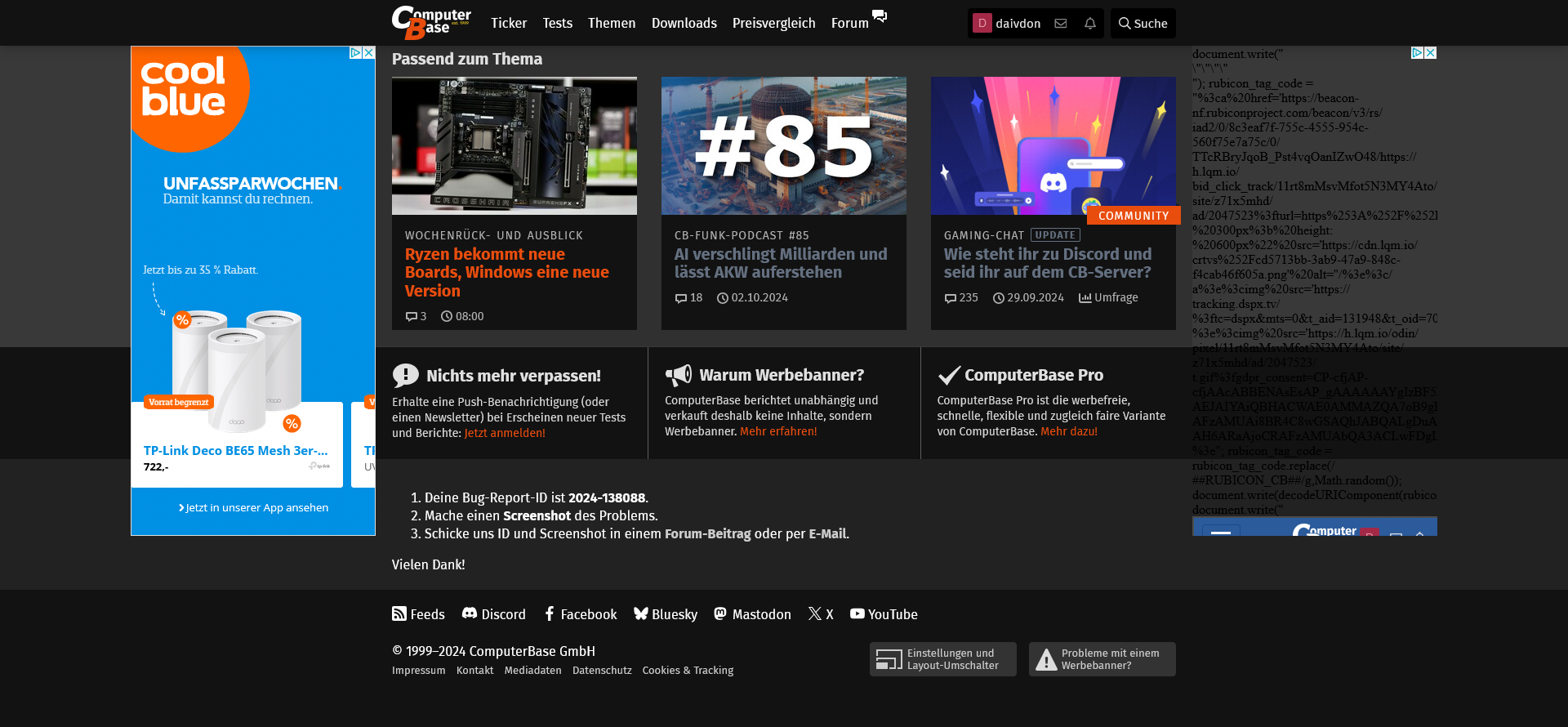
Task: Click the Umfrage poll indicator
Action: pyautogui.click(x=1108, y=297)
